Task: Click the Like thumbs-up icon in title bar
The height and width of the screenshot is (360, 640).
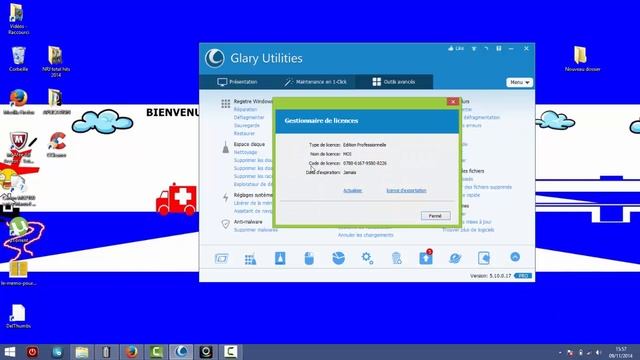Action: tap(451, 49)
